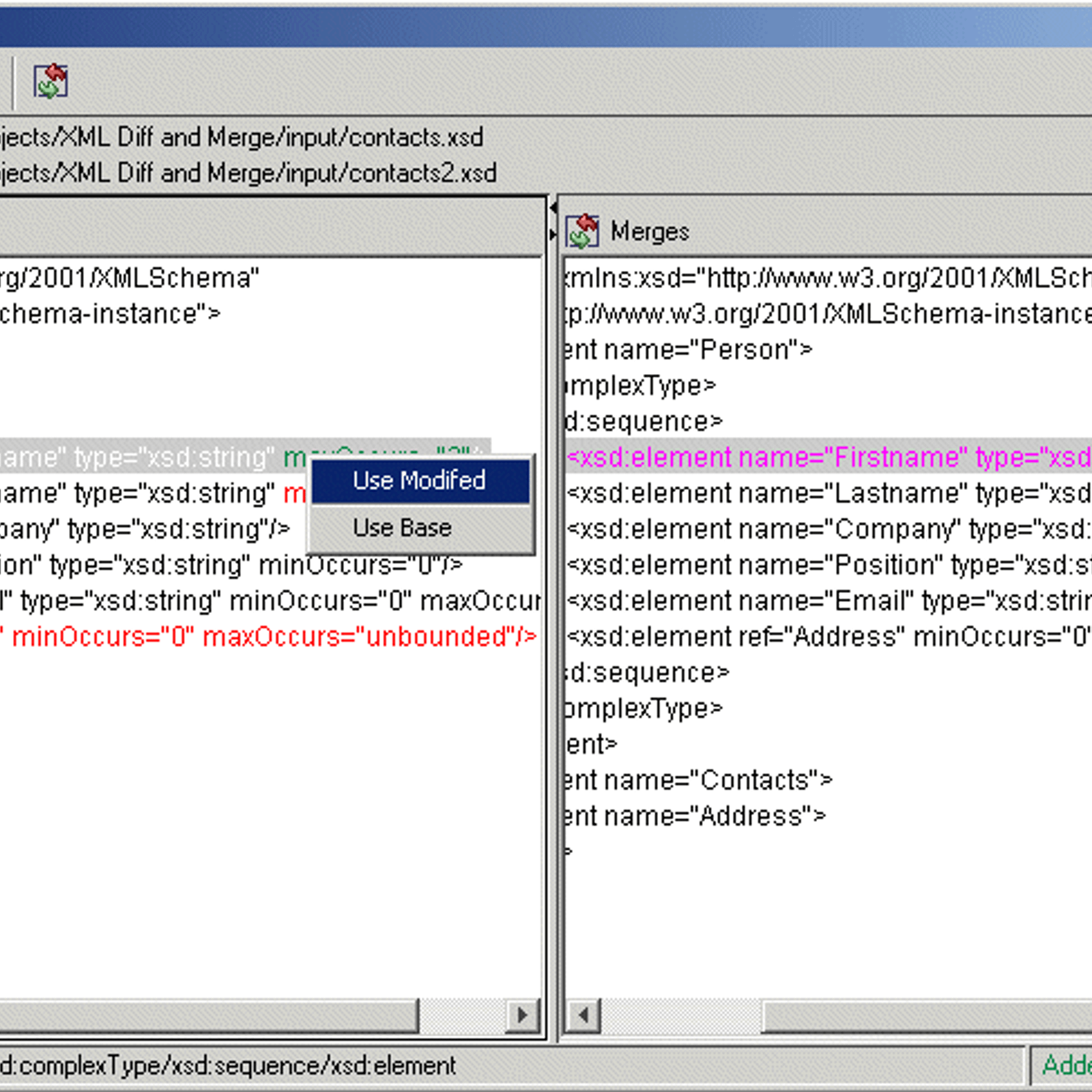Click first mplexType> line in Merges pane
1092x1092 pixels.
pyautogui.click(x=640, y=386)
